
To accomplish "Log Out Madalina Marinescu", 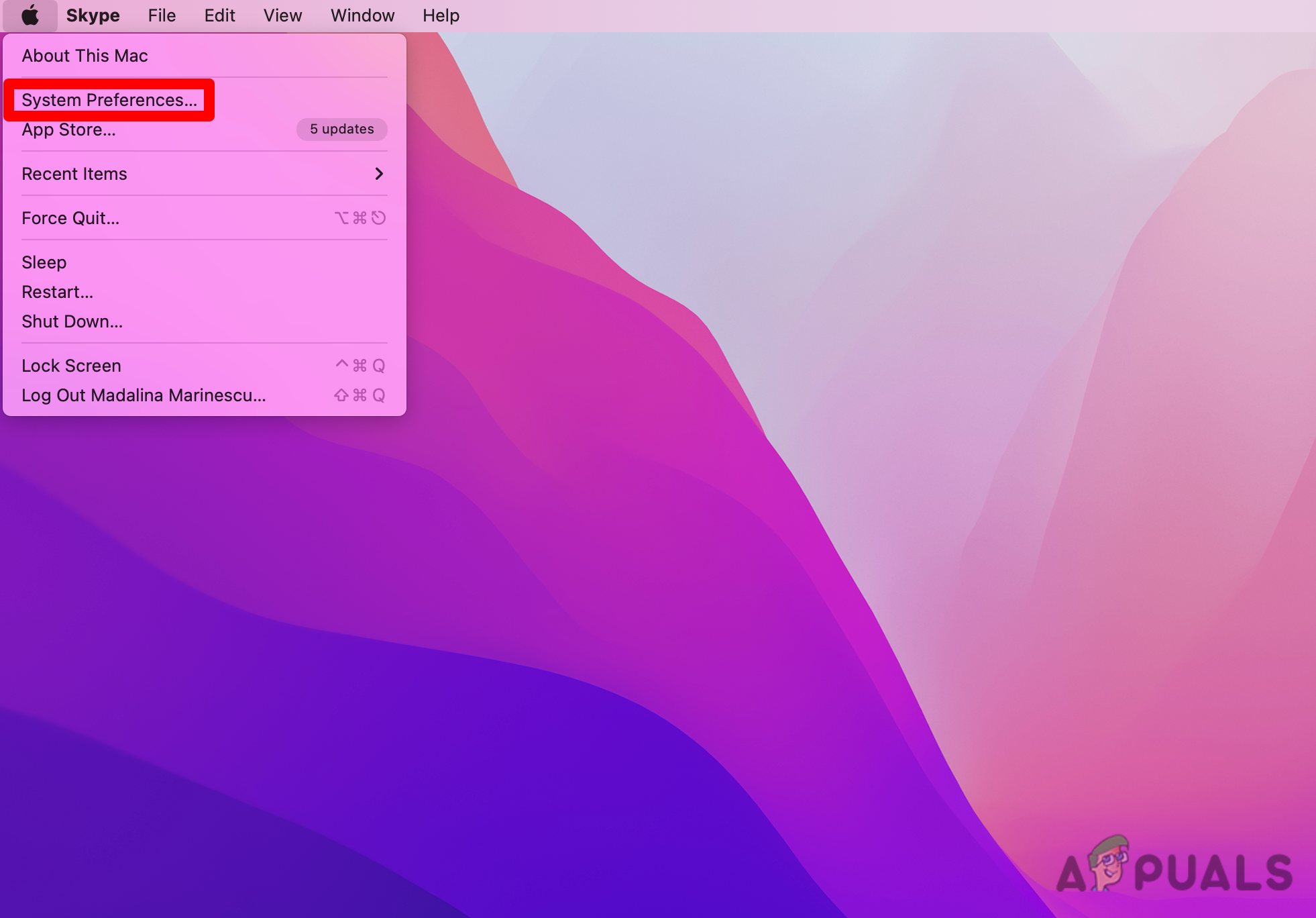I will [x=143, y=395].
